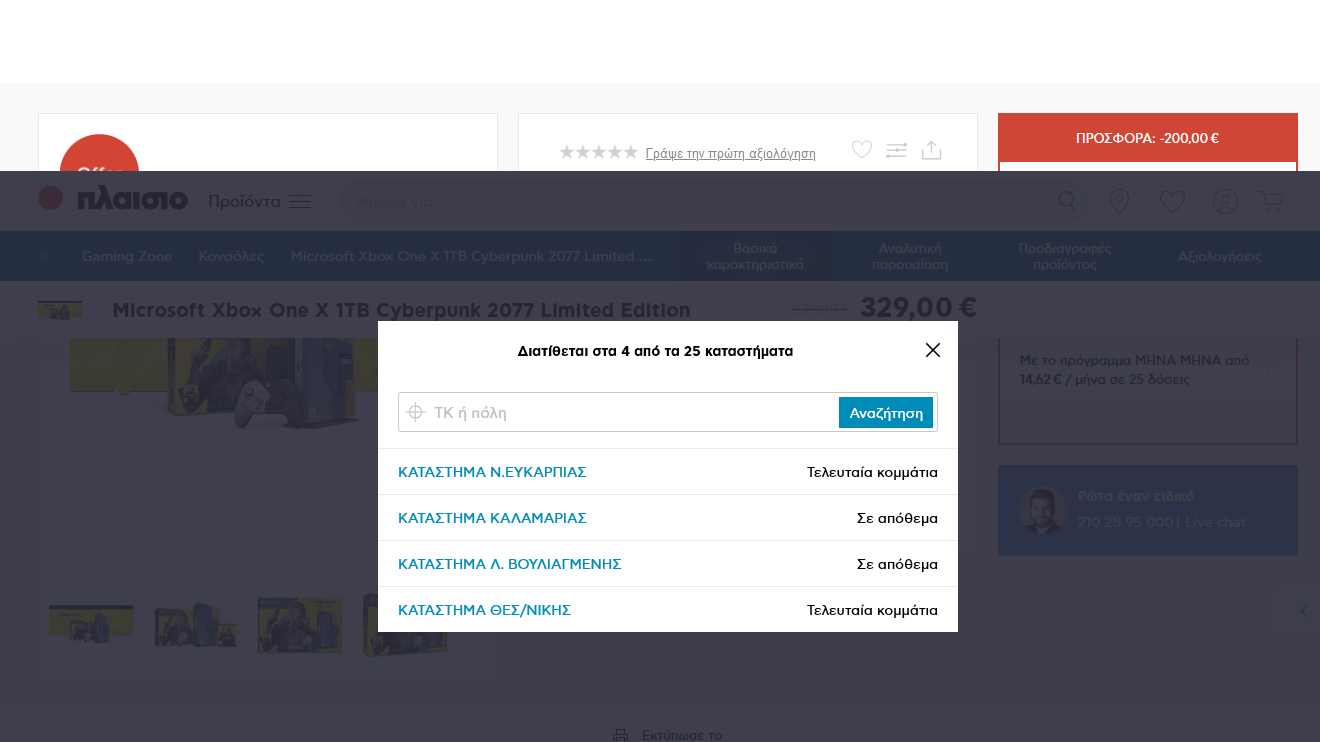Click the header search magnifier icon
Image resolution: width=1320 pixels, height=742 pixels.
pyautogui.click(x=1067, y=202)
